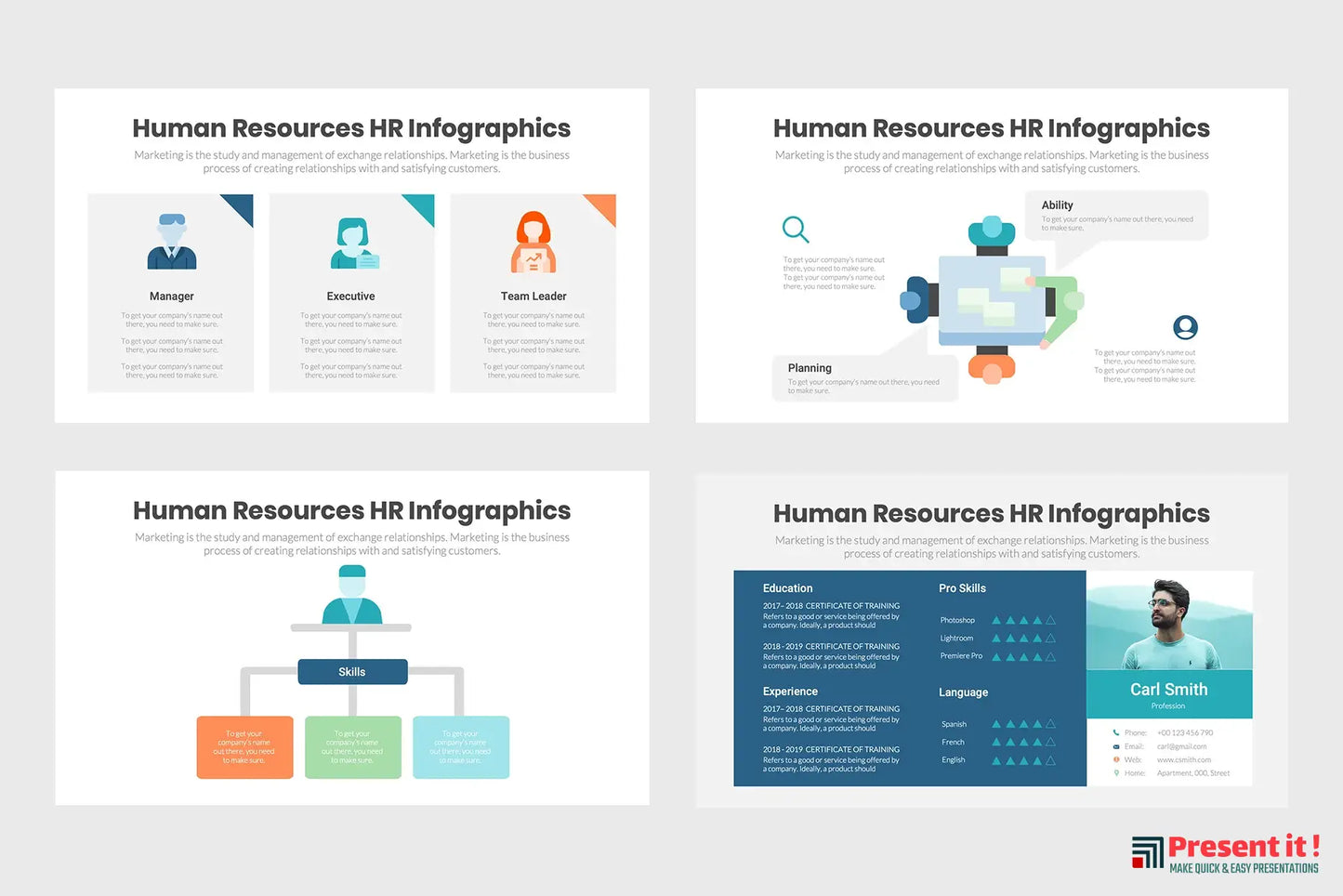Click the phone icon beside Phone label
Screen dimensions: 1343x896
[x=1116, y=732]
